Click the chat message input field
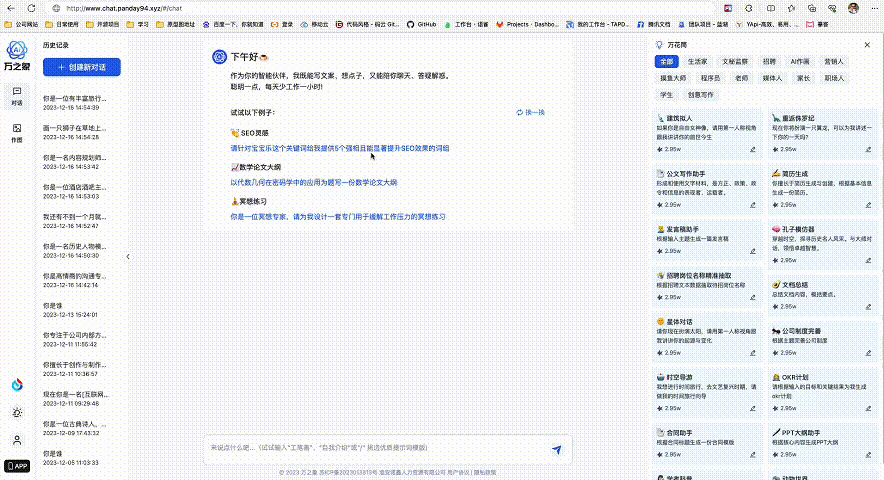The image size is (884, 480). 375,449
